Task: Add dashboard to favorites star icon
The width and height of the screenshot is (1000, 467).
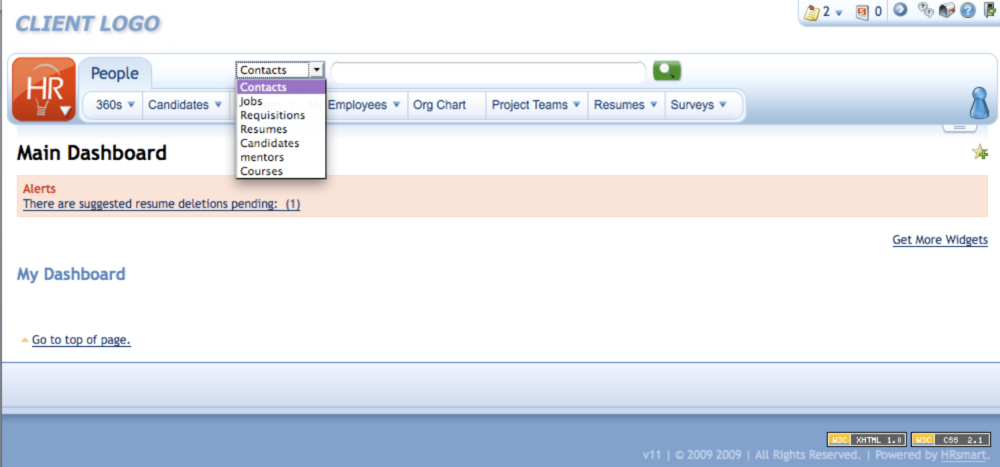Action: [x=980, y=152]
